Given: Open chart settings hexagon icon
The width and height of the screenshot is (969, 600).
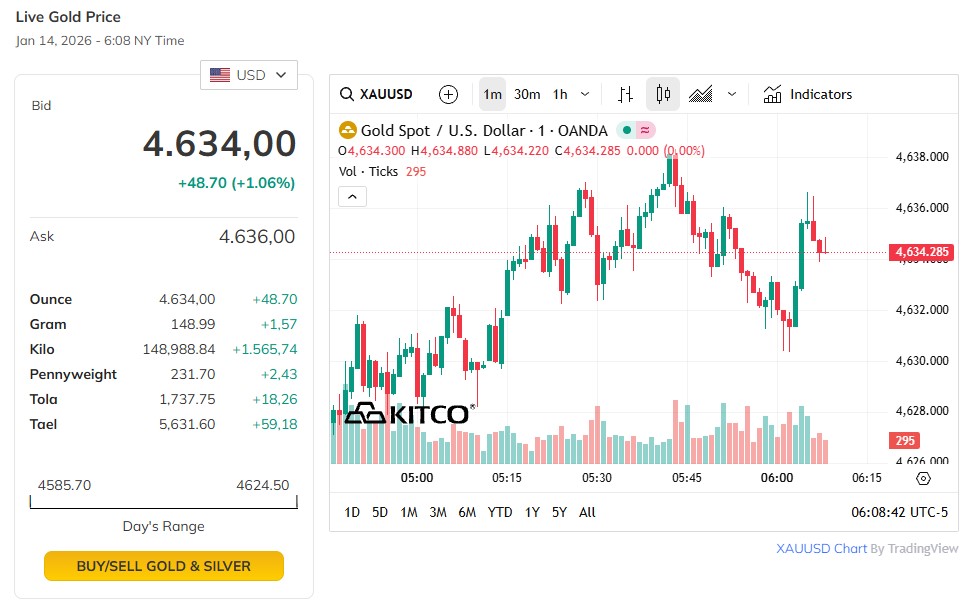Looking at the screenshot, I should (923, 478).
